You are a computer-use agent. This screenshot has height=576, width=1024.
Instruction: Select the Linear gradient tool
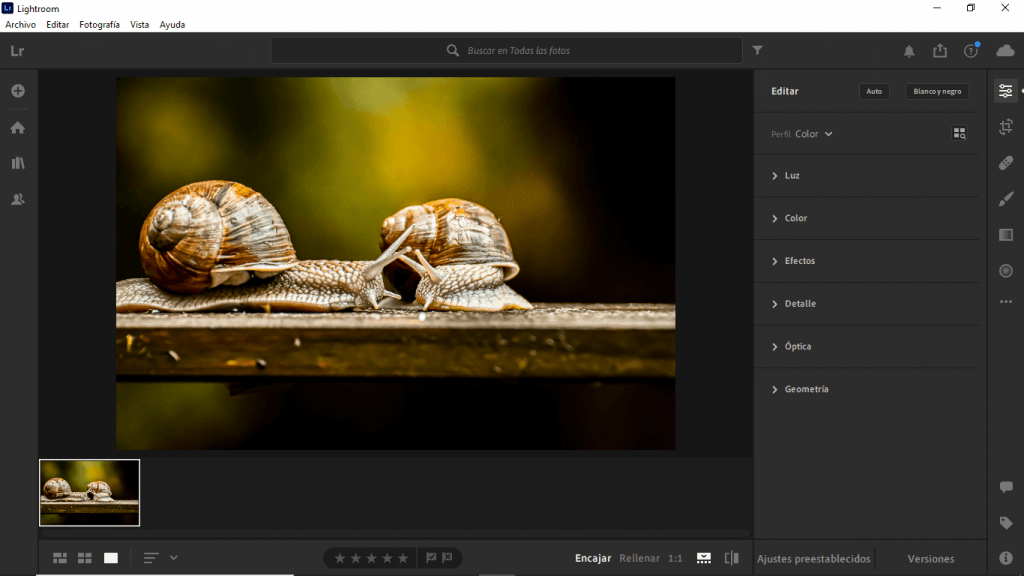point(1005,235)
